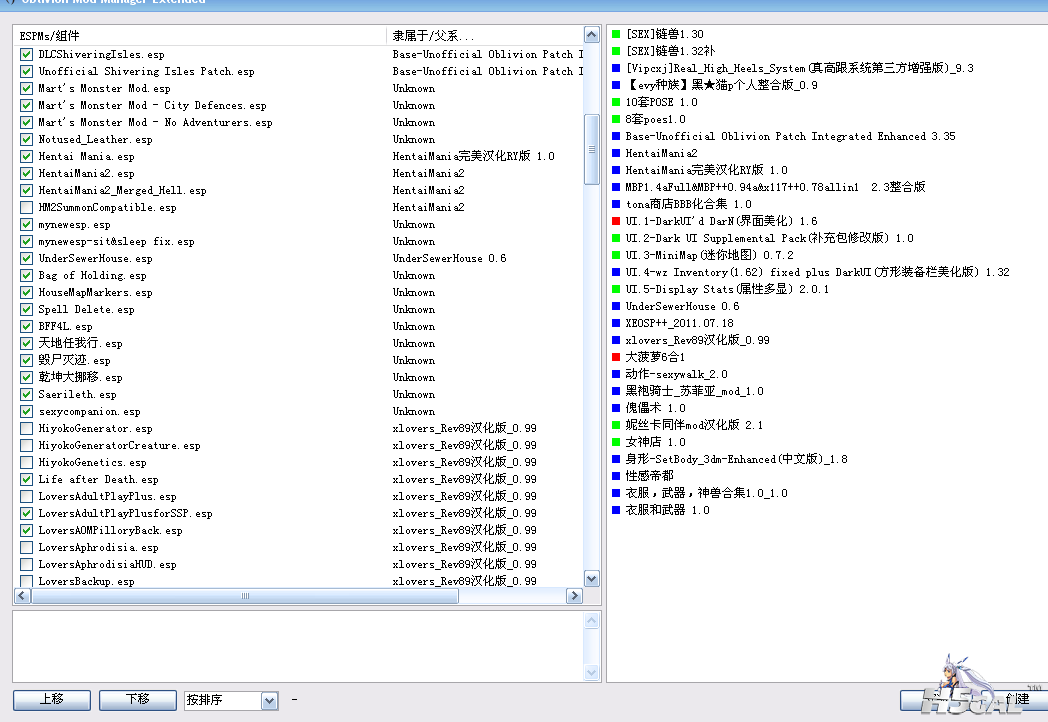Select Spell Delete.esp in the list
Viewport: 1048px width, 722px height.
86,310
